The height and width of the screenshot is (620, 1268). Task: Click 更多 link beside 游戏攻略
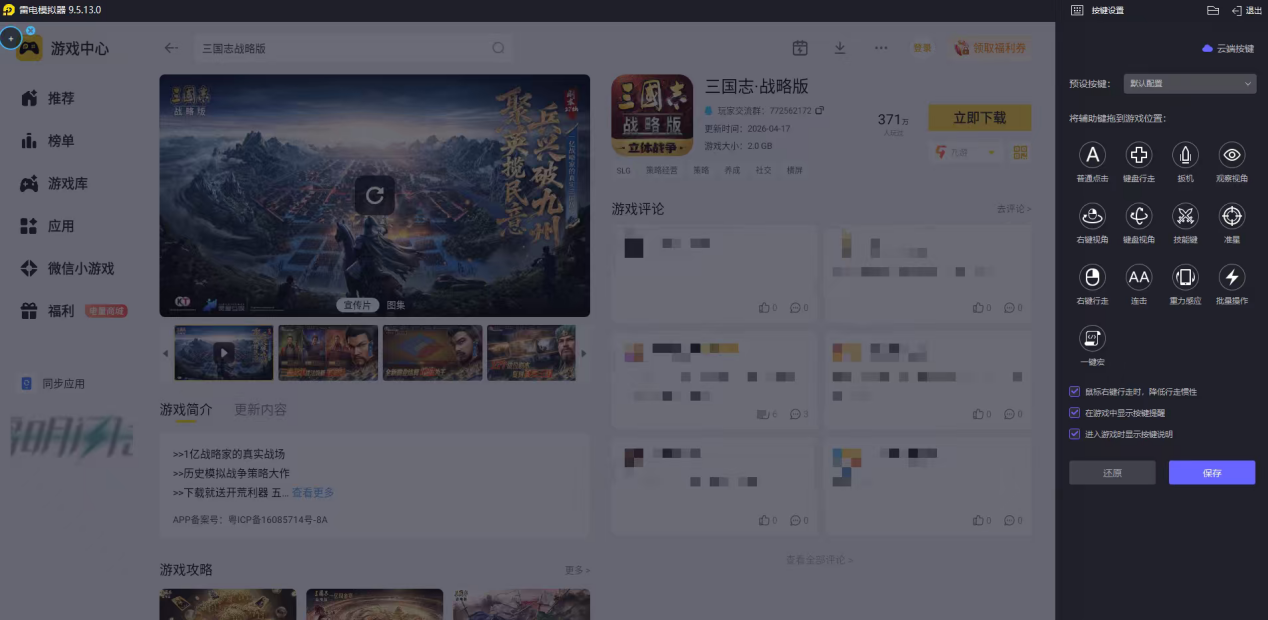pos(577,570)
